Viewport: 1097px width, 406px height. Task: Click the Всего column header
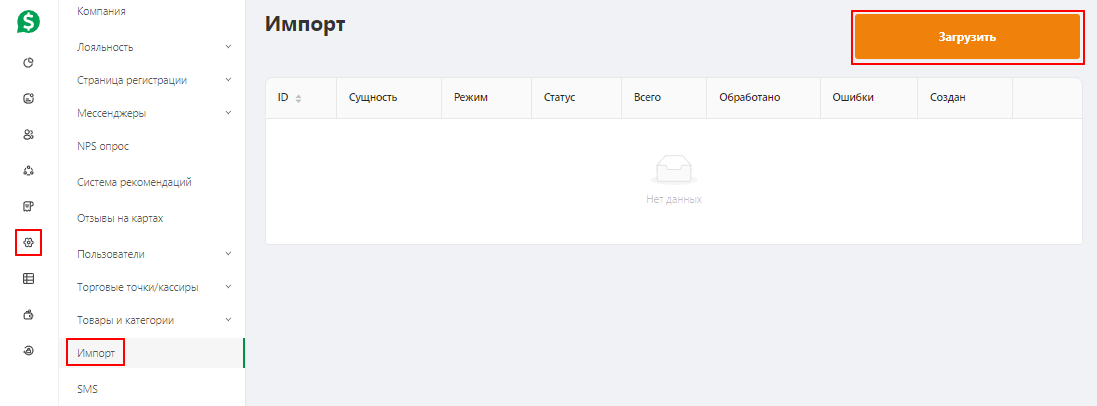[648, 98]
